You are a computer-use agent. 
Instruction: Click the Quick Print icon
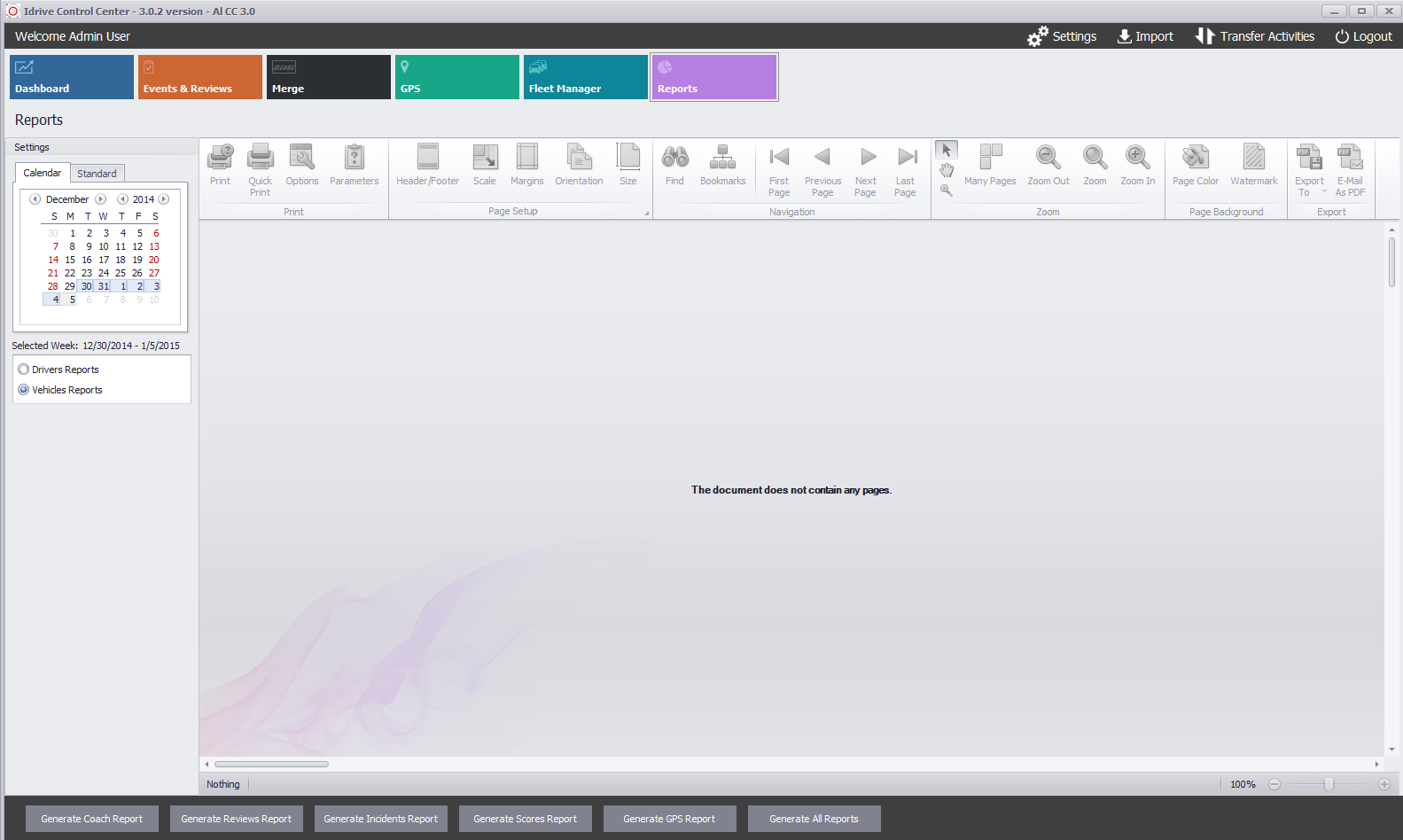click(x=260, y=158)
